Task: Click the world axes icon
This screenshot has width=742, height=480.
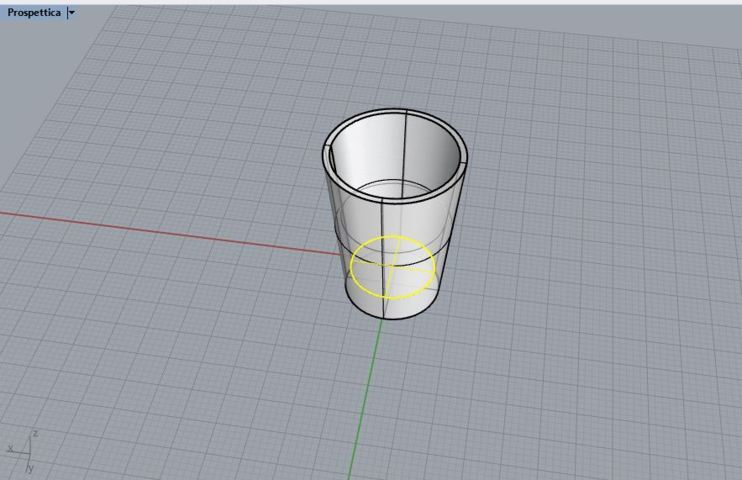Action: pyautogui.click(x=23, y=450)
